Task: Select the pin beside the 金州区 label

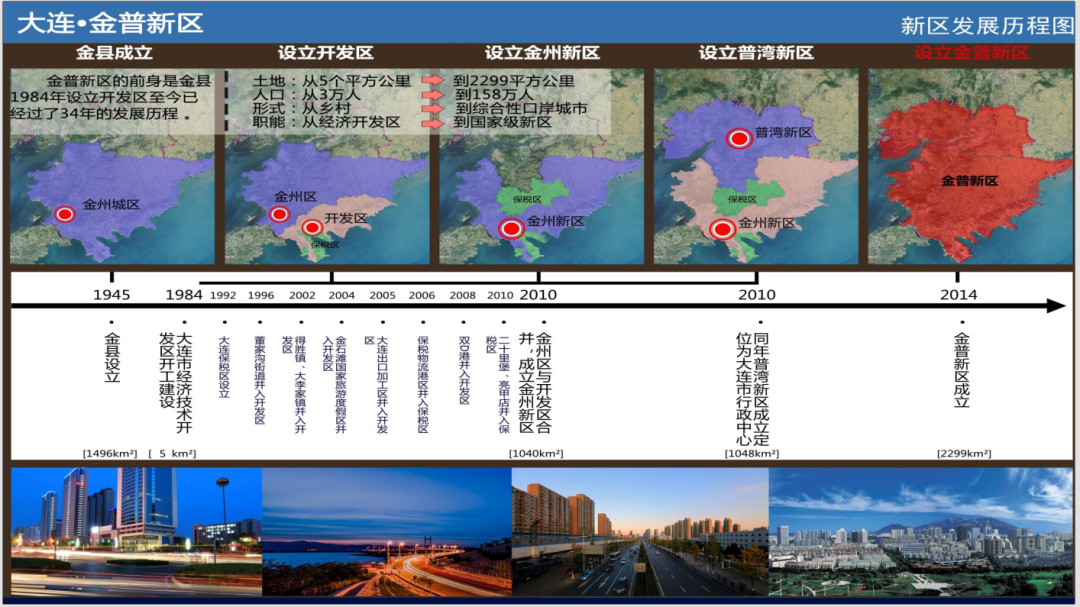Action: click(280, 214)
